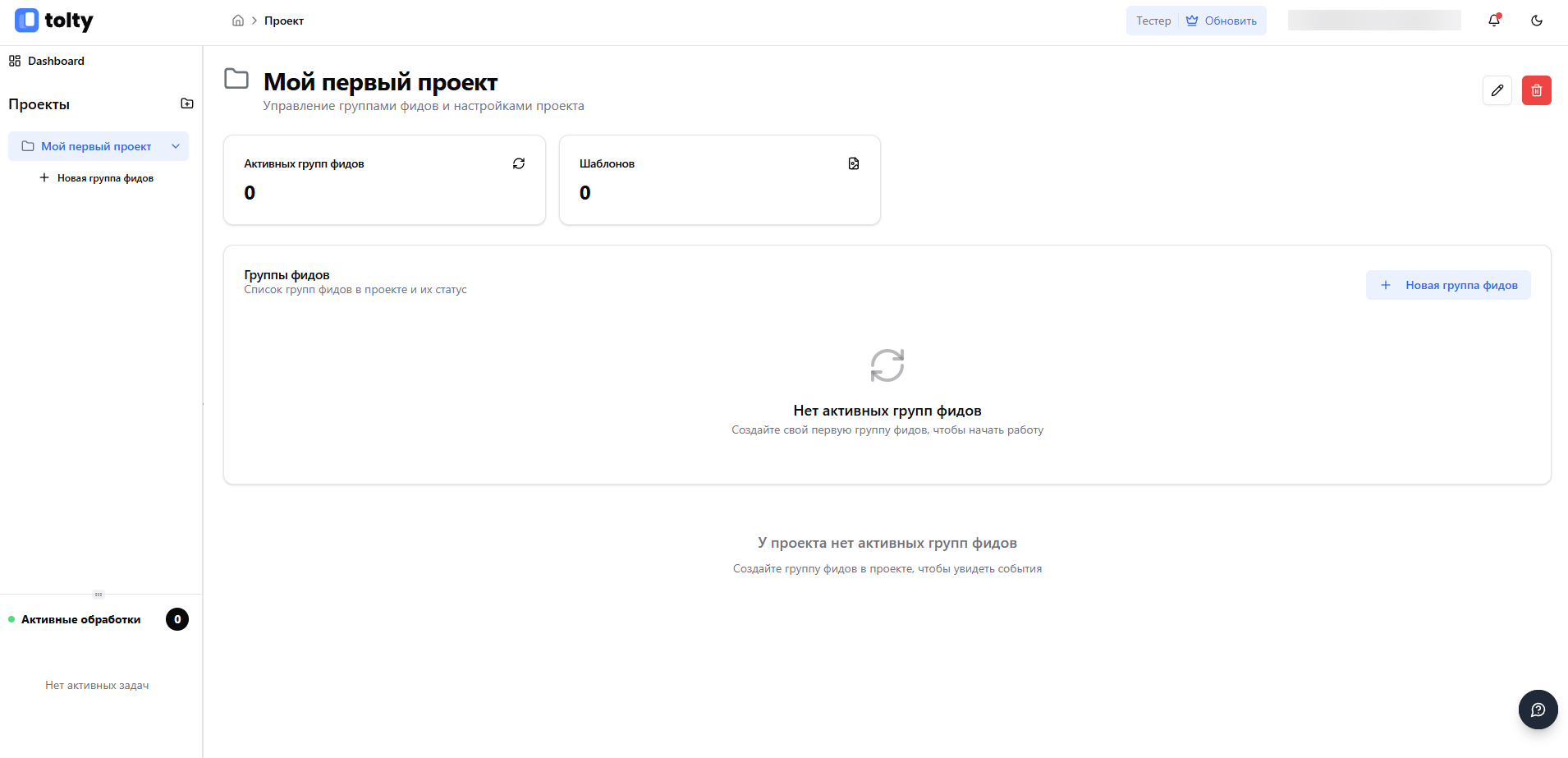Click the Обновить upgrade button

pos(1222,21)
